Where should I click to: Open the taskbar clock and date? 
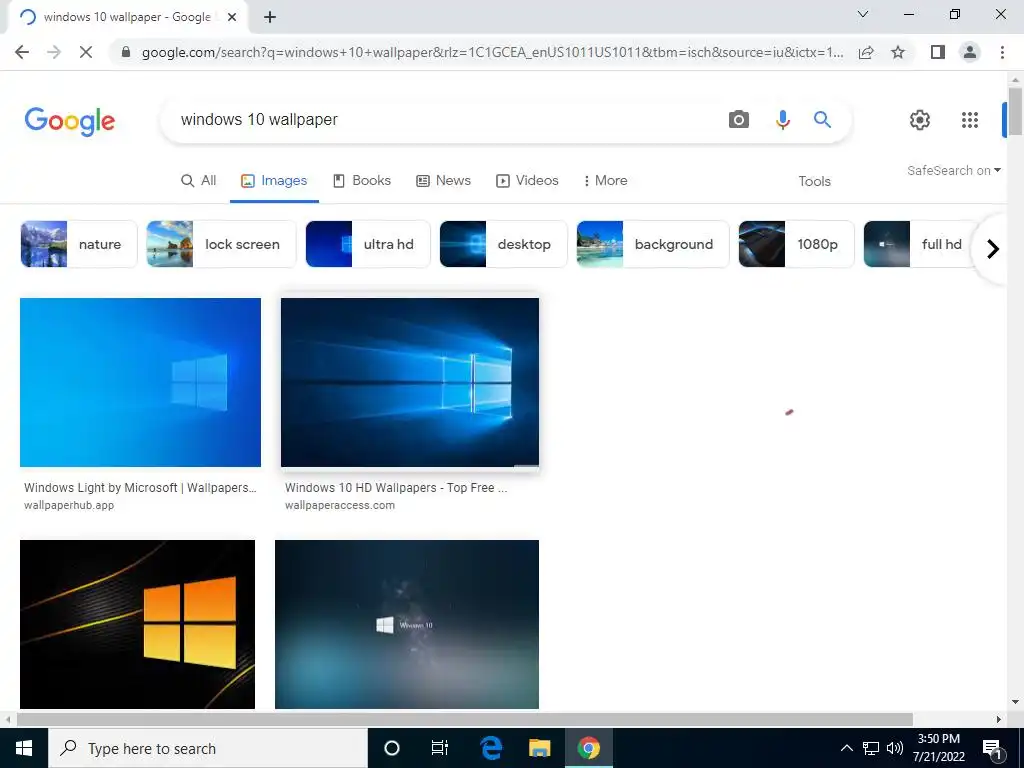[x=938, y=748]
